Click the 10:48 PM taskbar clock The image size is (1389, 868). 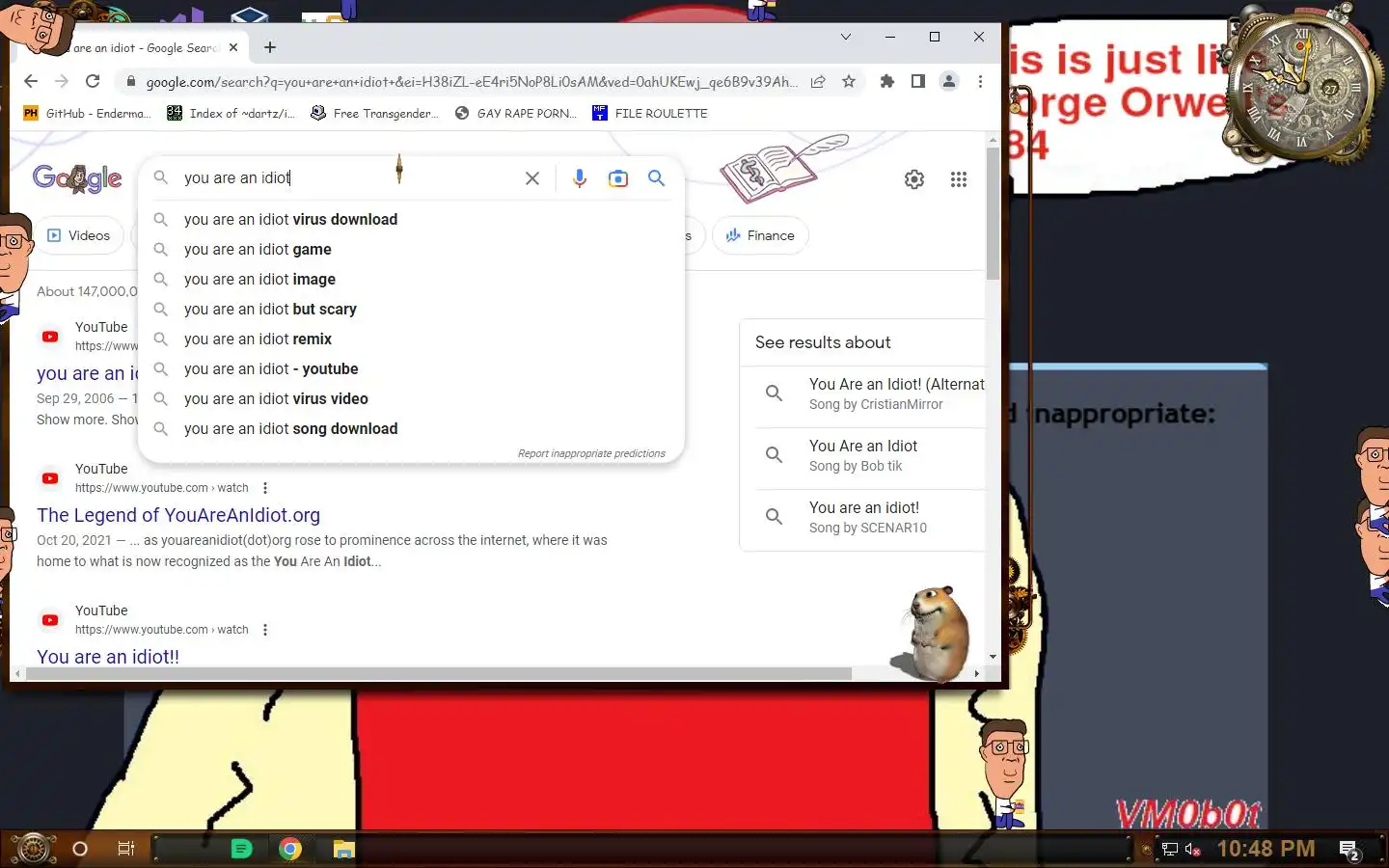point(1266,849)
